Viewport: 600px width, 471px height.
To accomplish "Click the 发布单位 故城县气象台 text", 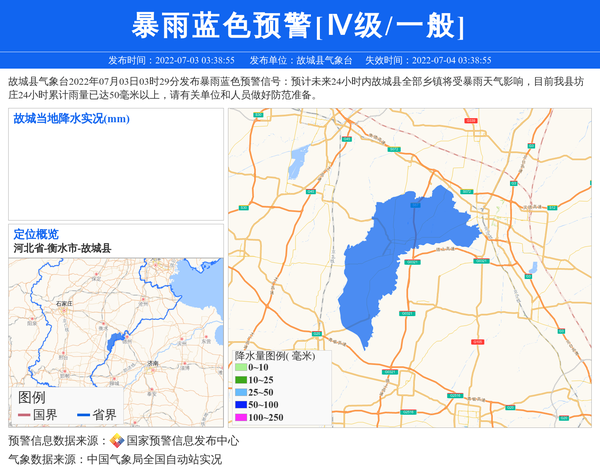I will pyautogui.click(x=300, y=60).
